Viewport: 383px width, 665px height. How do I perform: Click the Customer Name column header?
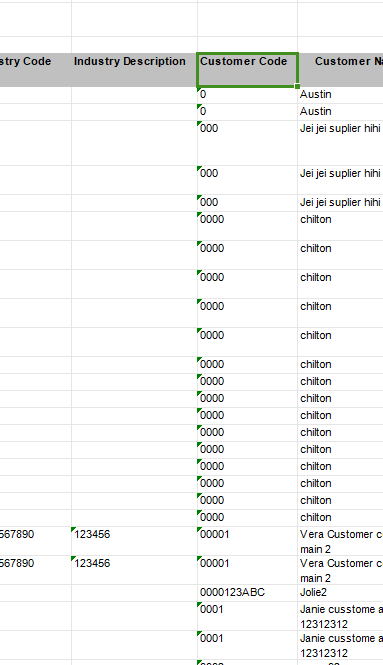(x=340, y=70)
